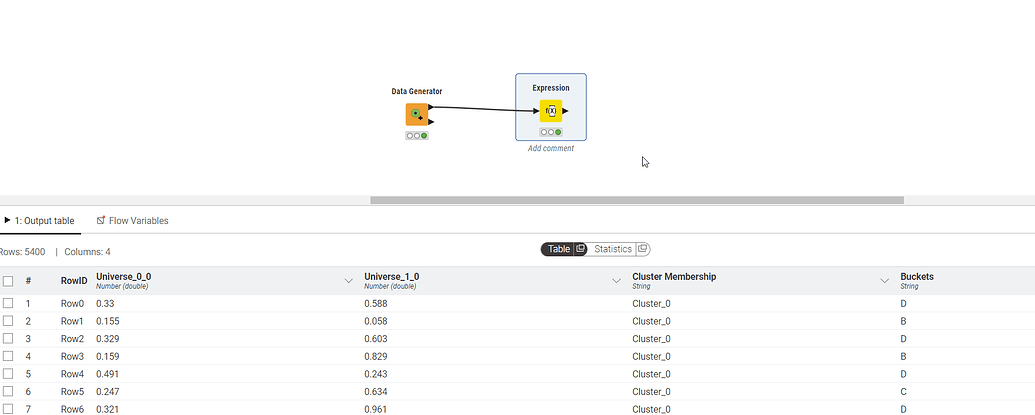This screenshot has width=1035, height=415.
Task: Click the value 0.247 in Row5
Action: (108, 392)
